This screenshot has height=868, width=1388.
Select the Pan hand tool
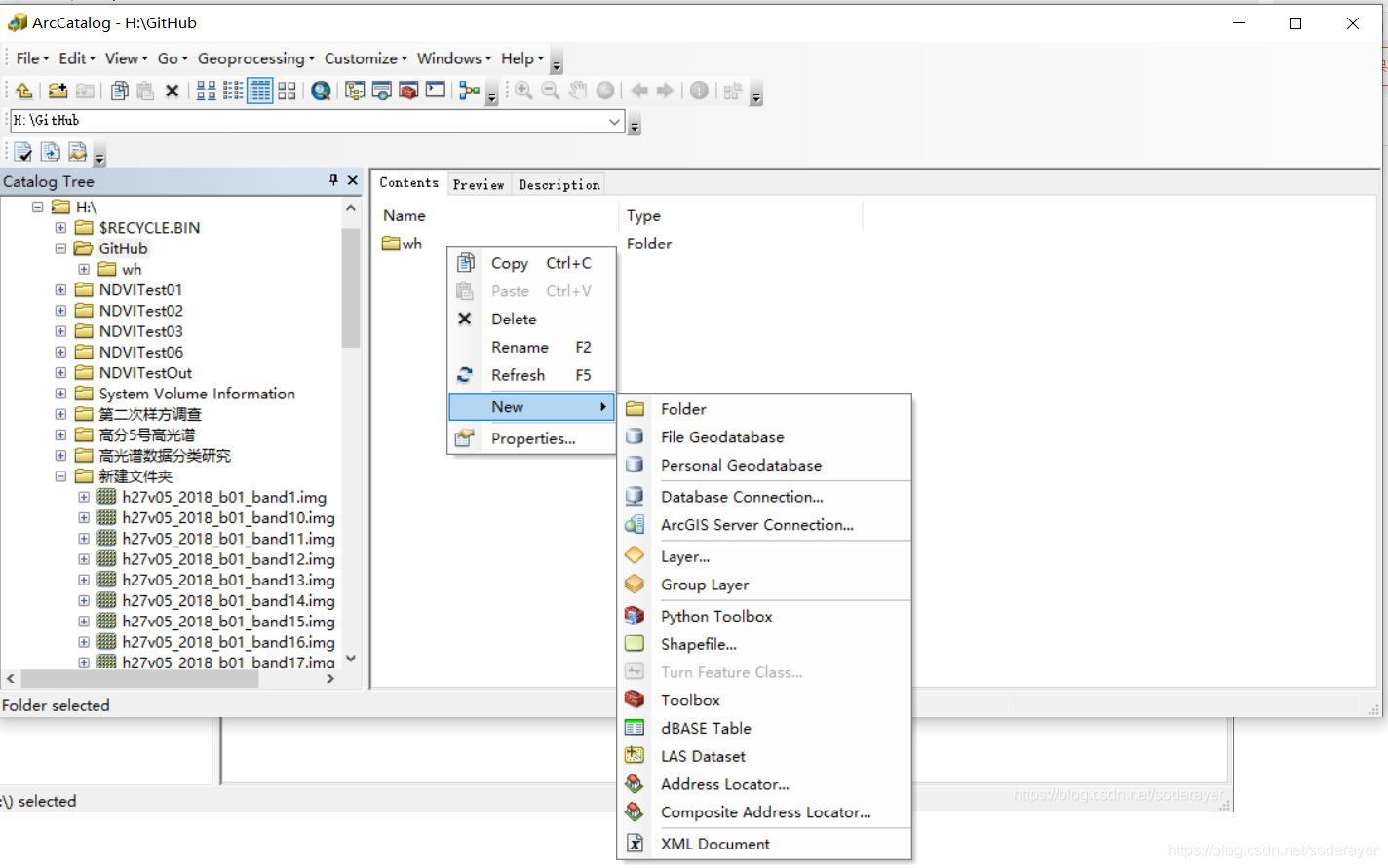coord(578,91)
